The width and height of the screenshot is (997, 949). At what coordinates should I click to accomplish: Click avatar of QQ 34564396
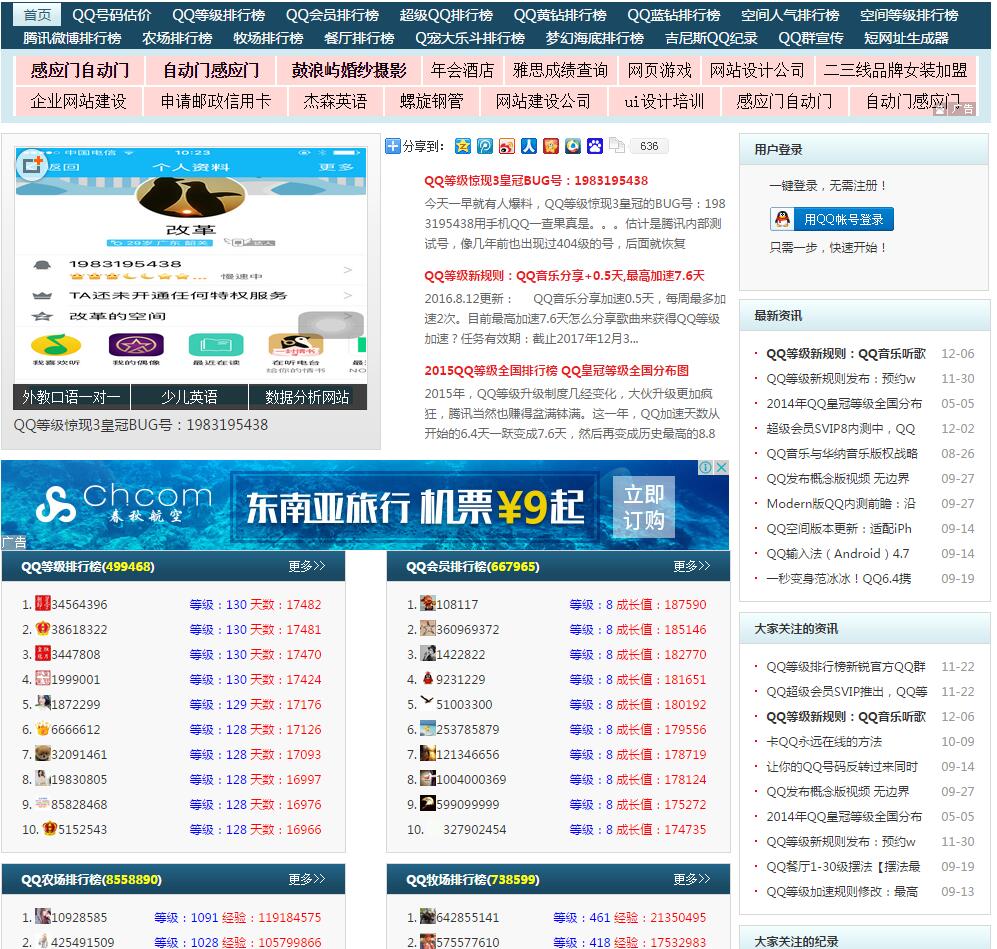point(43,604)
